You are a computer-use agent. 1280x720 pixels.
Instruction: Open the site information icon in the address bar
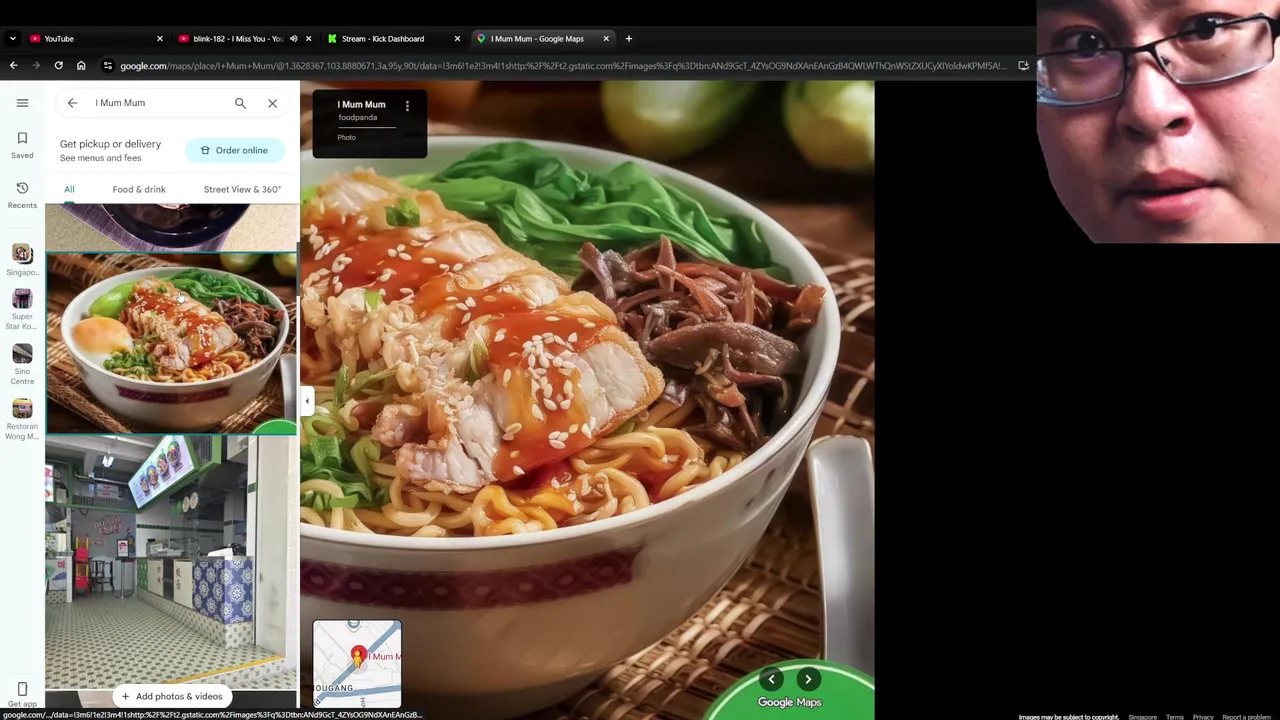point(107,66)
